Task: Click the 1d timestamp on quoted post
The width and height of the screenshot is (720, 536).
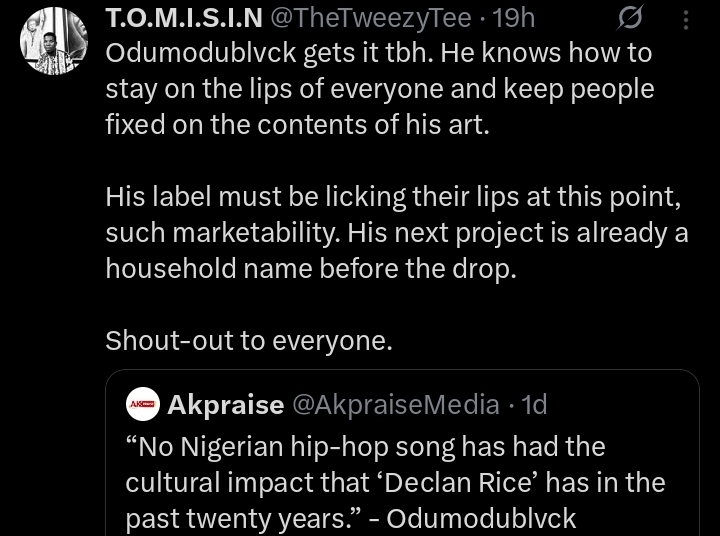Action: tap(535, 405)
